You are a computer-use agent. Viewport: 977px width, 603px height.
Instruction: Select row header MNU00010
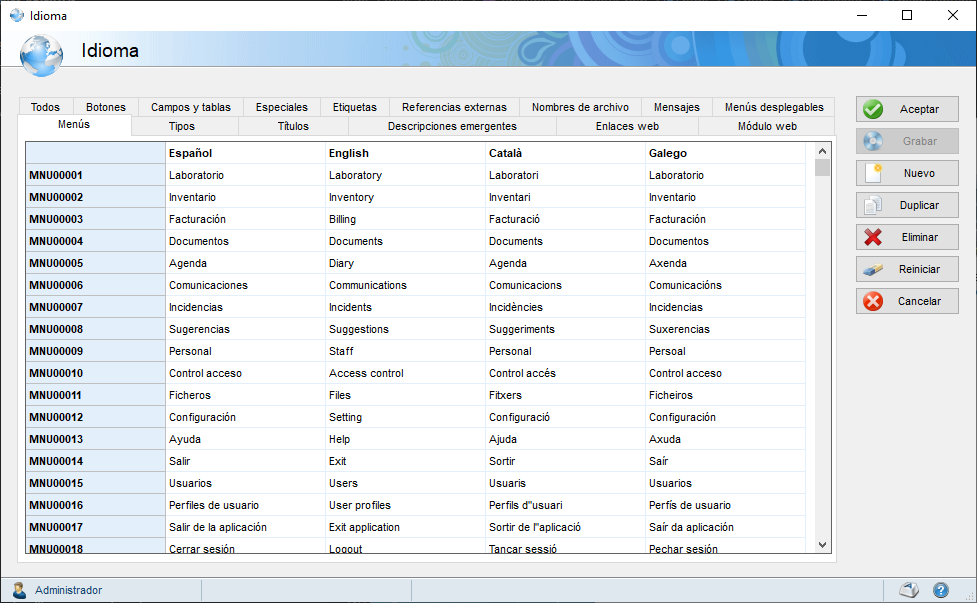pos(95,373)
